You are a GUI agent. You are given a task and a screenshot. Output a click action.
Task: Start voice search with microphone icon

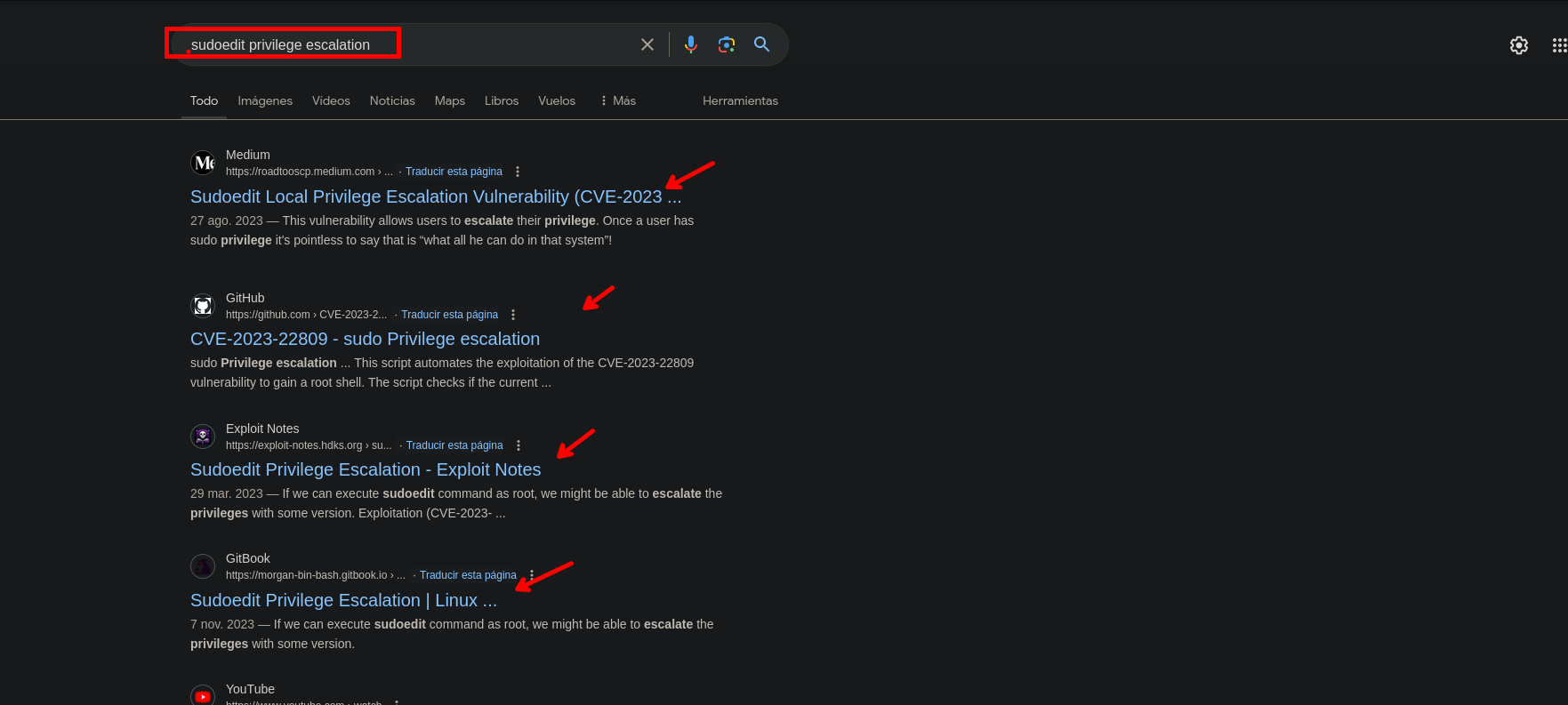(690, 44)
